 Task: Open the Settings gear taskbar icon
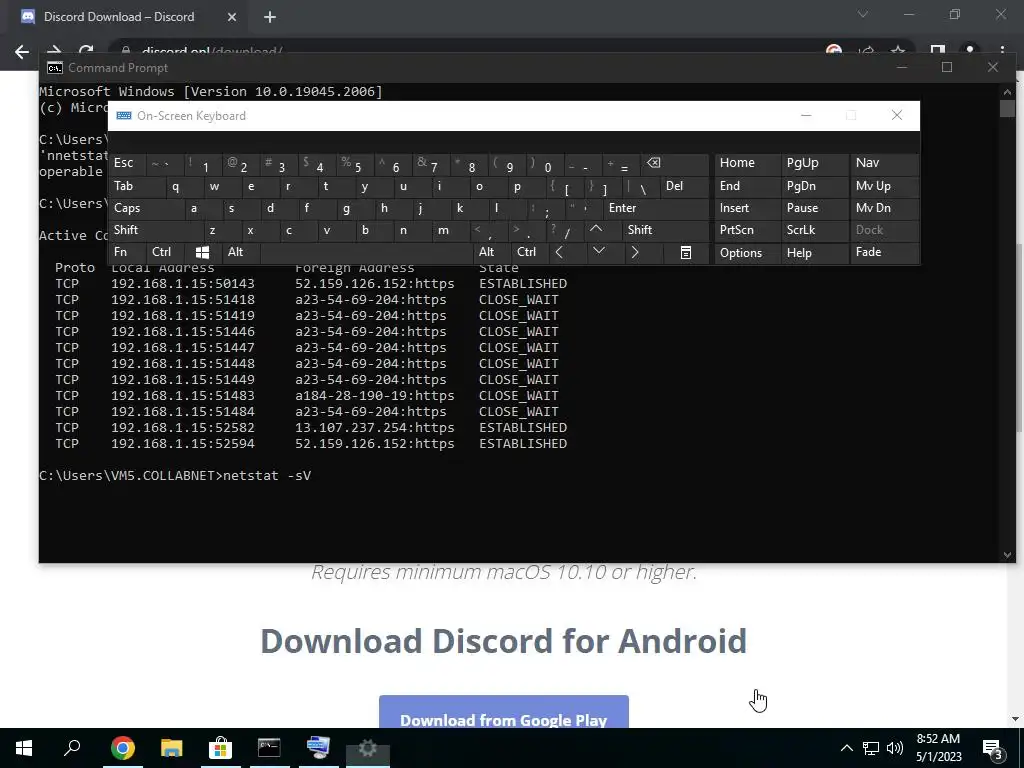pos(368,748)
